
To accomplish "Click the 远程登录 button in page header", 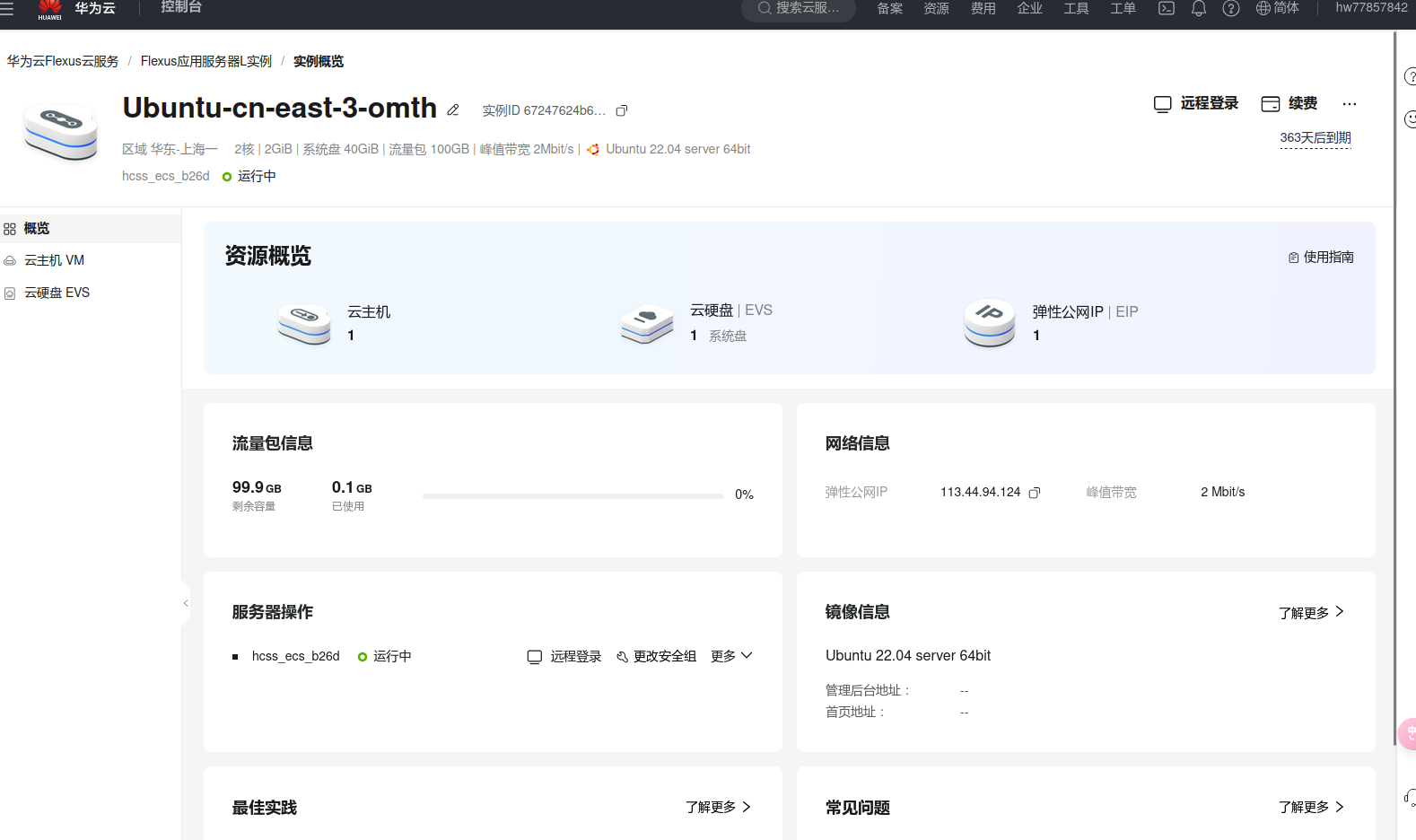I will [x=1196, y=103].
